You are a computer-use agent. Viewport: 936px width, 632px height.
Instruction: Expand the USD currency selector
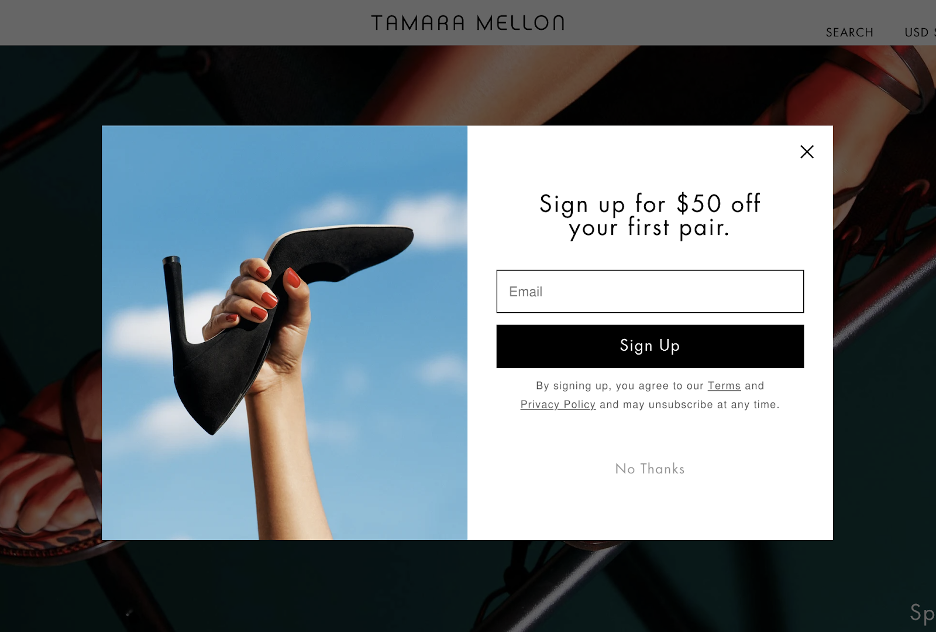920,32
